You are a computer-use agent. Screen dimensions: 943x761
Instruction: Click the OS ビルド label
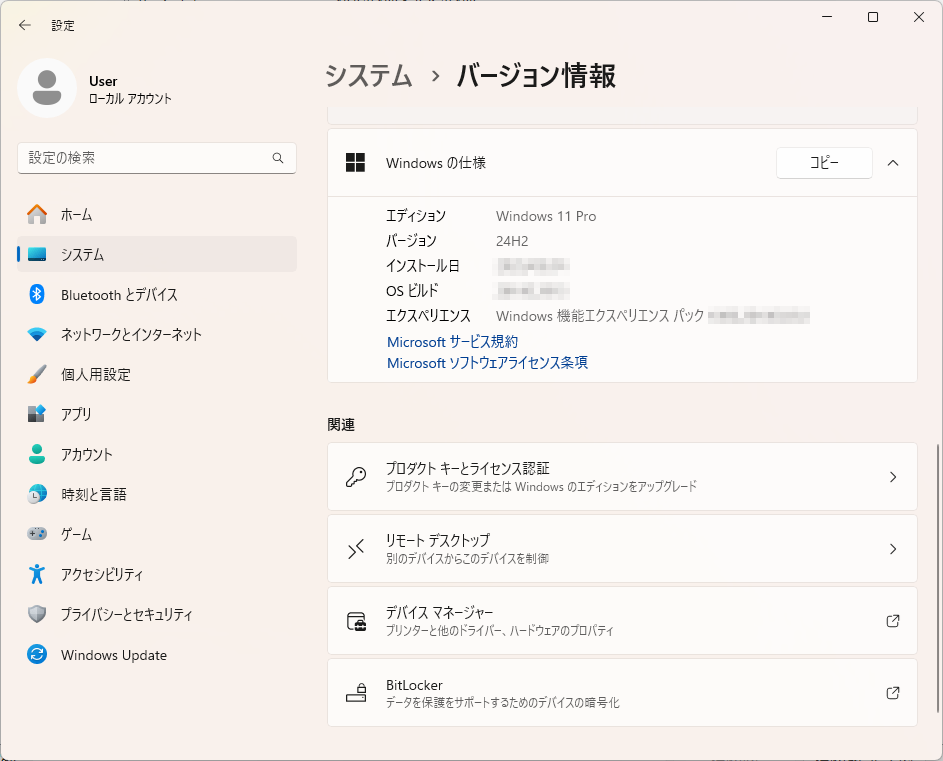point(412,291)
